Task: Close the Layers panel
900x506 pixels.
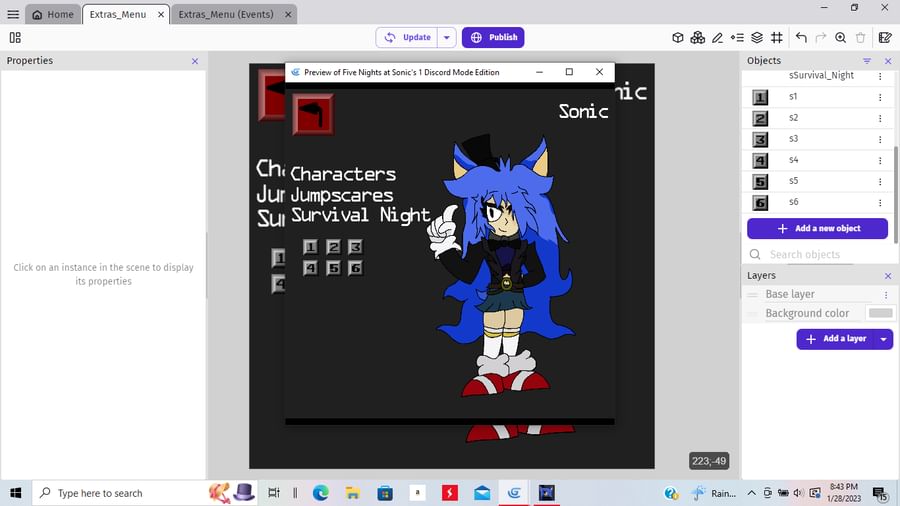Action: coord(888,276)
